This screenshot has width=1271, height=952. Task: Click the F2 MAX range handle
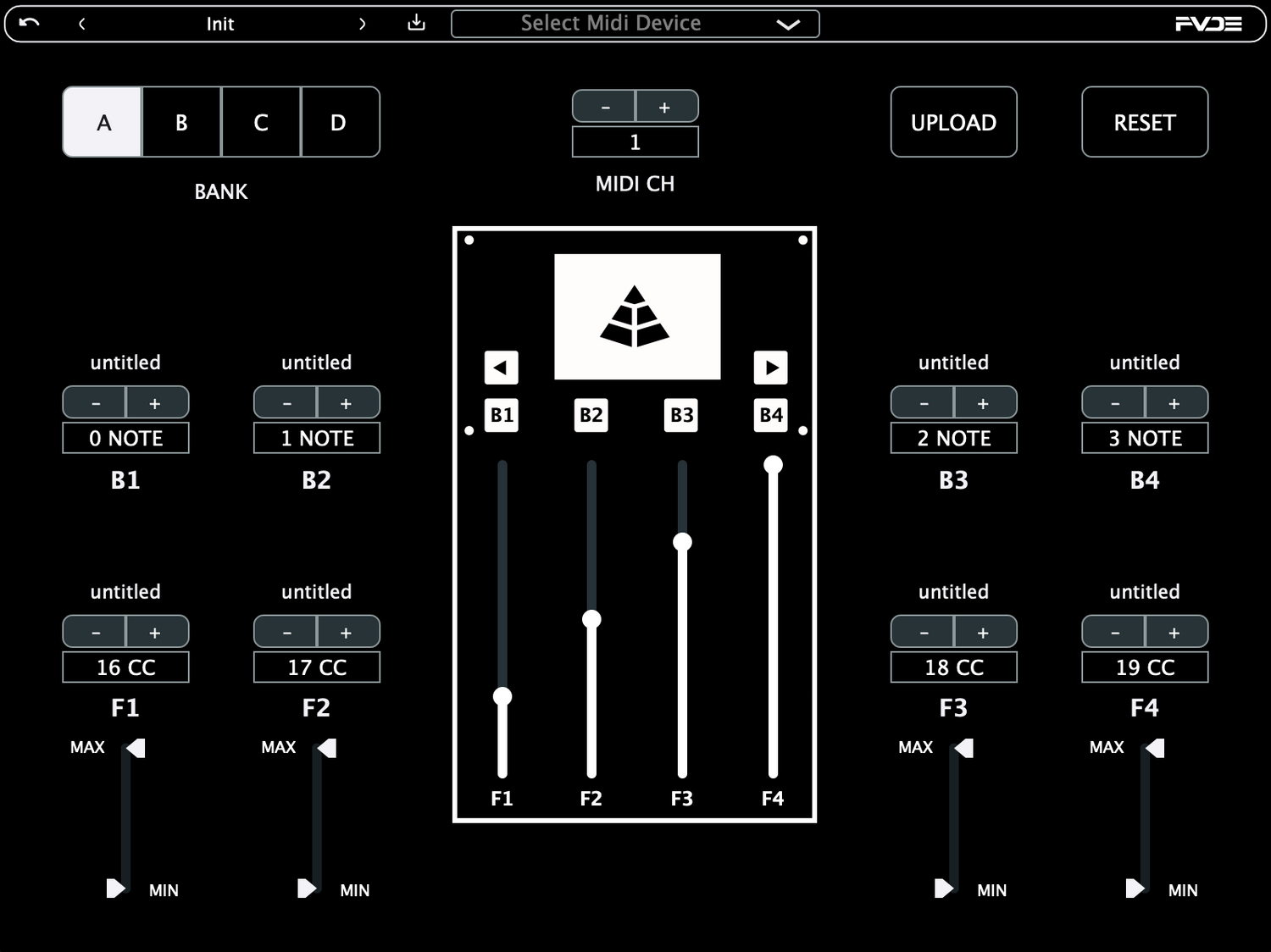pos(327,748)
